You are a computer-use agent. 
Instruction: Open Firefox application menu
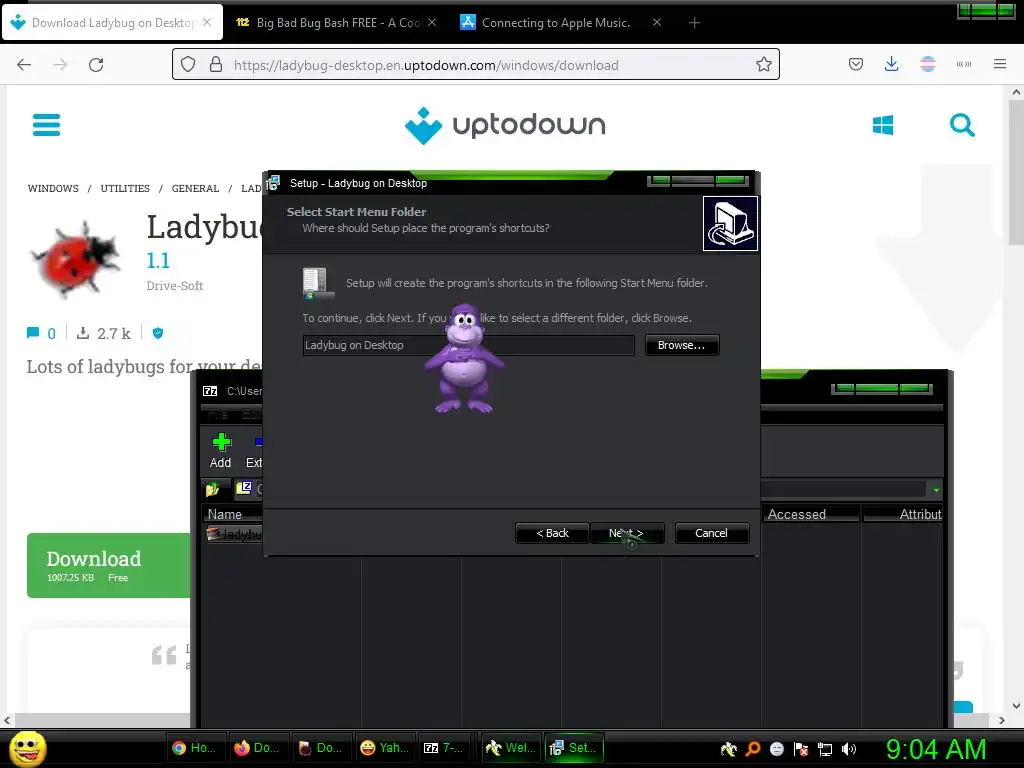click(1000, 64)
